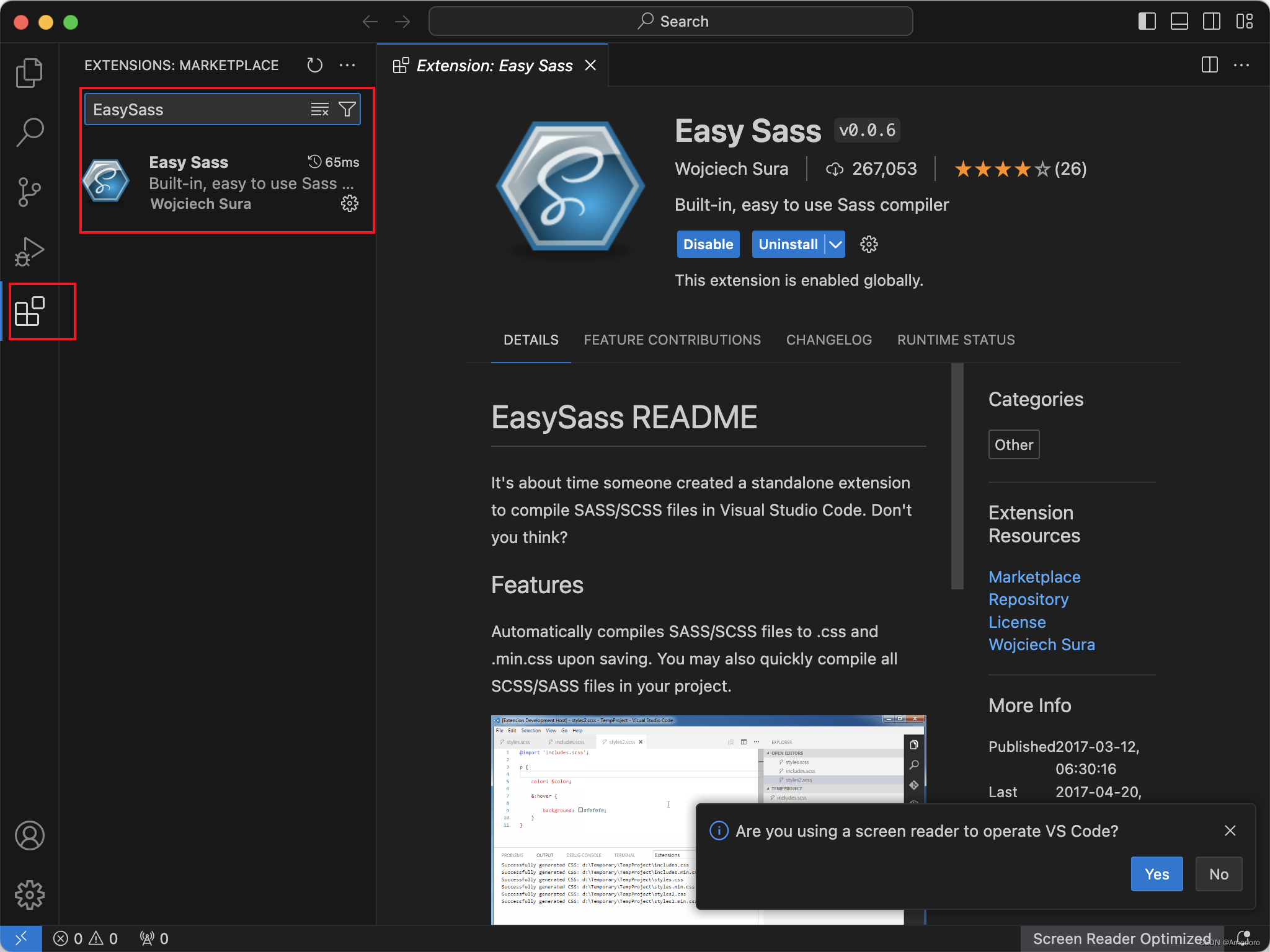Screen dimensions: 1270x952
Task: Switch to the FEATURE CONTRIBUTIONS tab
Action: [672, 340]
